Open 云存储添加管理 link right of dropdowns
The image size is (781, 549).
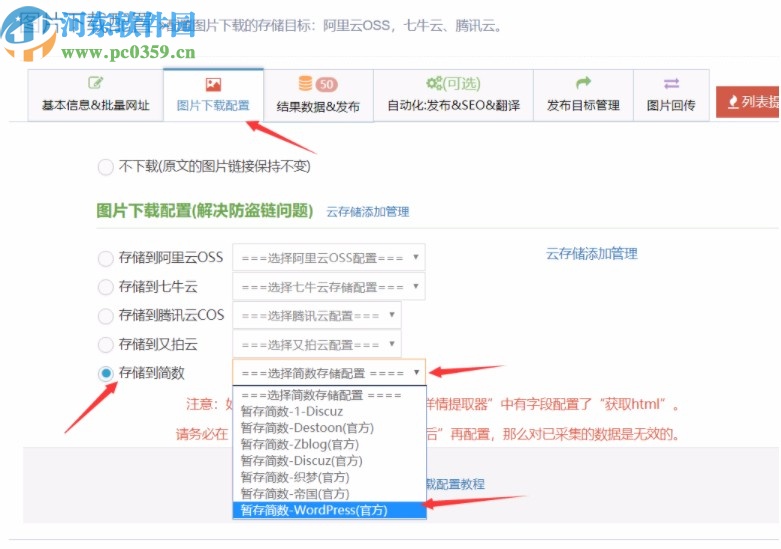591,254
